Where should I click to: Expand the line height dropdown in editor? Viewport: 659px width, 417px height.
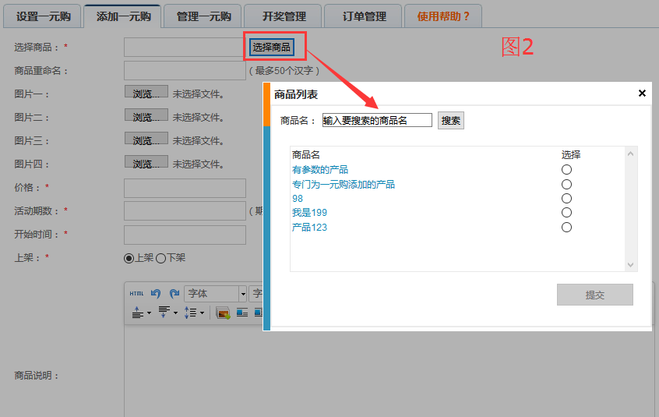tap(200, 313)
